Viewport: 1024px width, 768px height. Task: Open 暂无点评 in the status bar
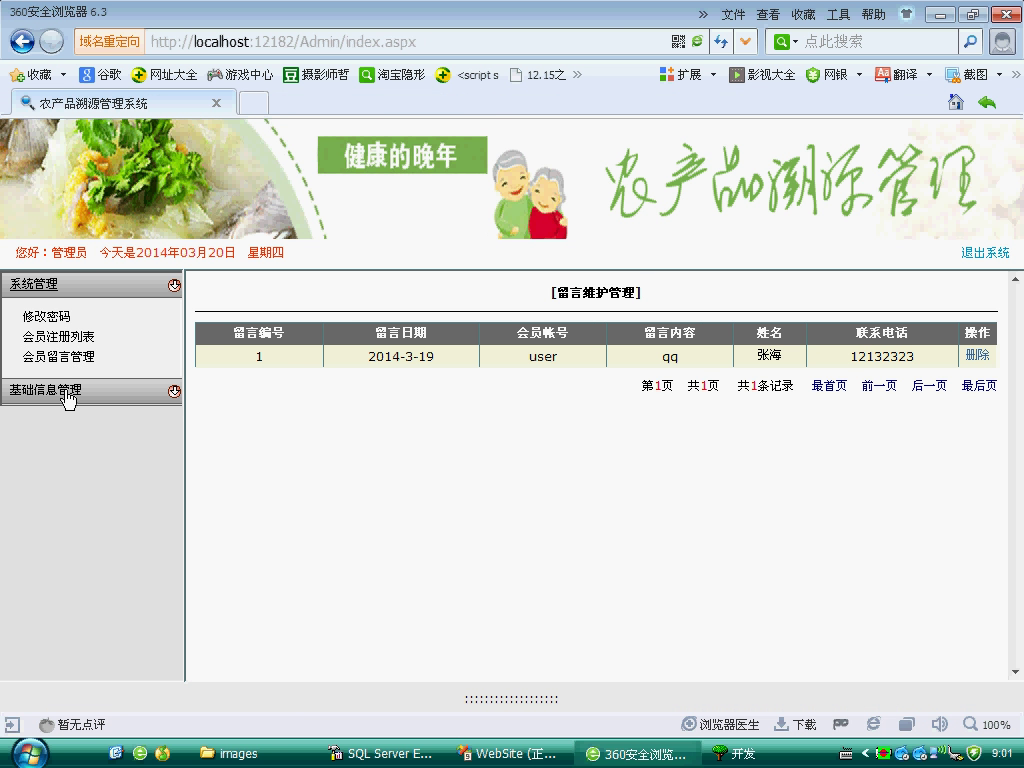click(x=72, y=724)
